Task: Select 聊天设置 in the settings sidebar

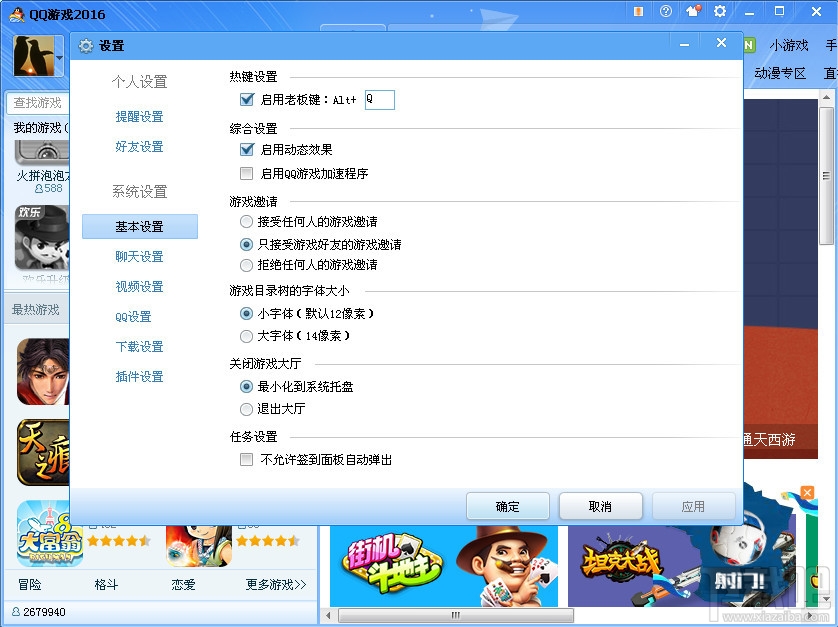Action: (x=139, y=256)
